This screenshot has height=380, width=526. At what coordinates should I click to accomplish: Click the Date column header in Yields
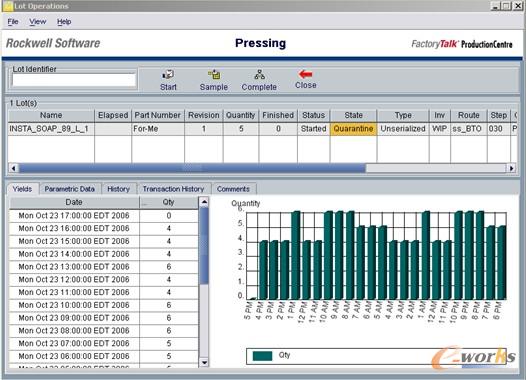(x=74, y=202)
